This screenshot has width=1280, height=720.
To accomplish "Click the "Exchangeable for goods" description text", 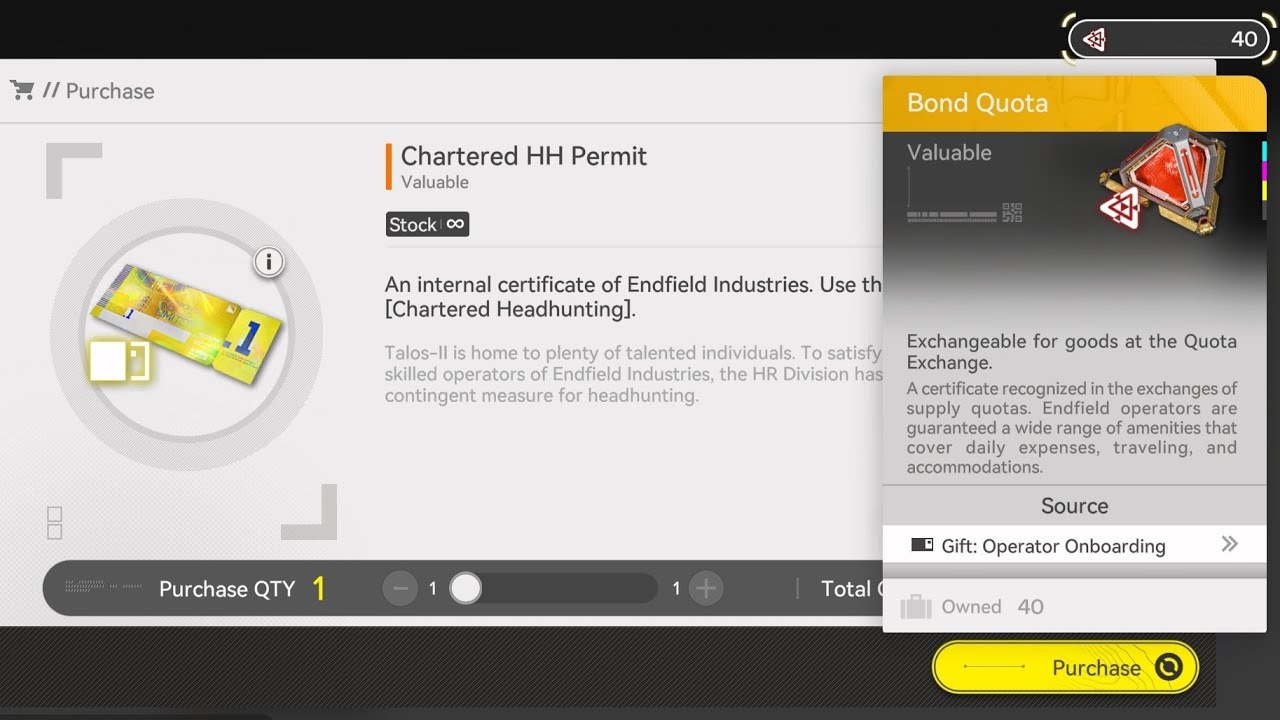I will click(1072, 352).
